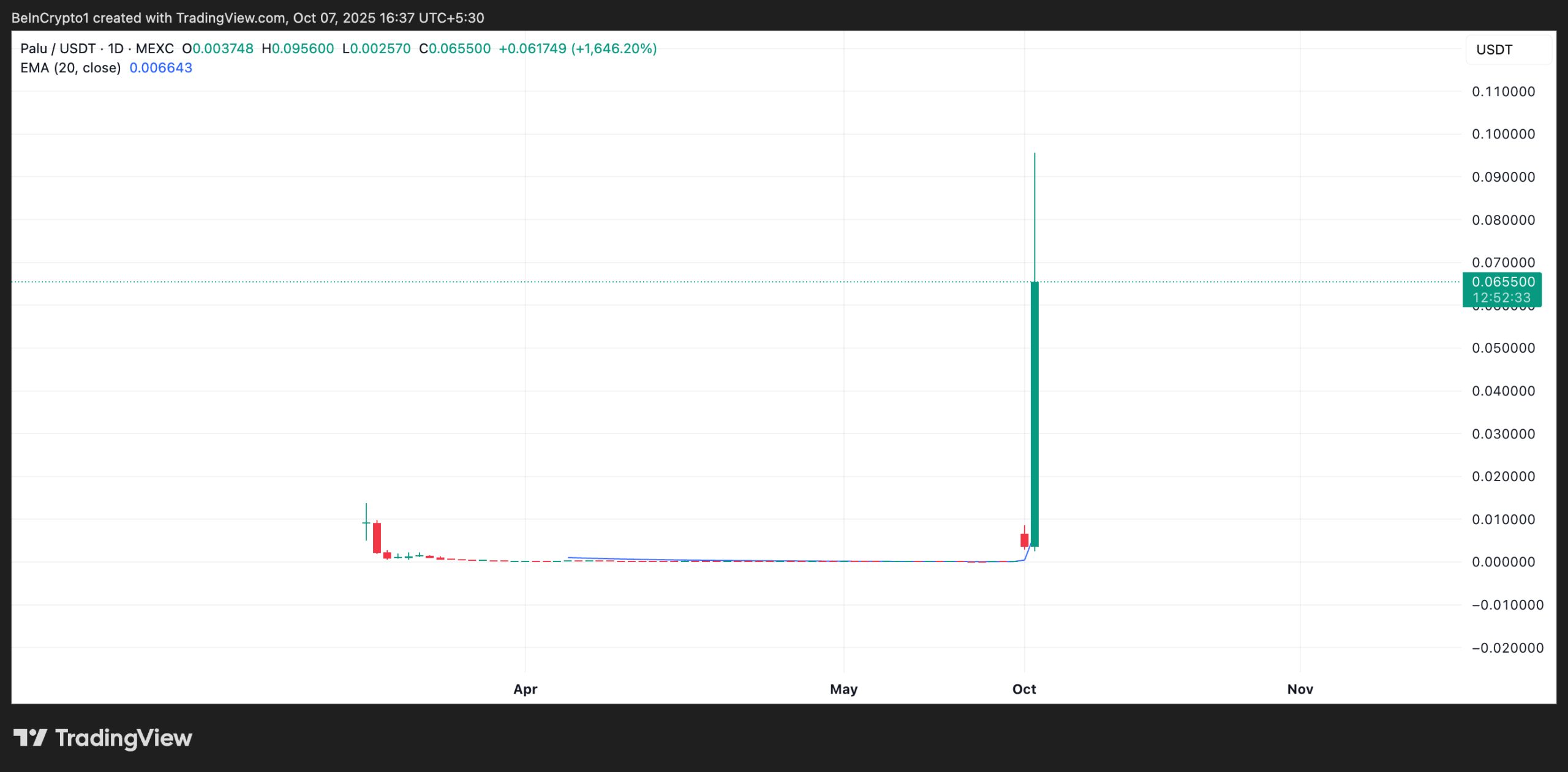Image resolution: width=1568 pixels, height=772 pixels.
Task: Click the TradingView wordmark text
Action: tap(123, 738)
